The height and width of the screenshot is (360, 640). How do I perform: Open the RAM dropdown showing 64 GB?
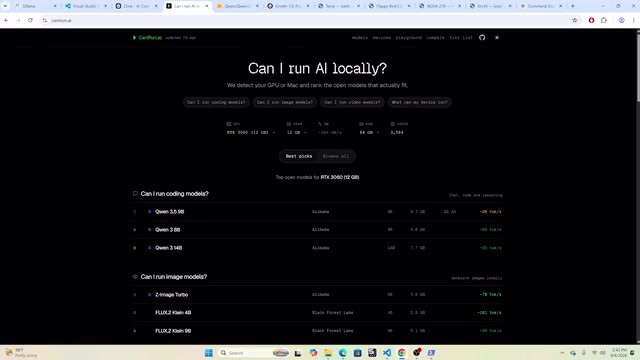(x=369, y=132)
